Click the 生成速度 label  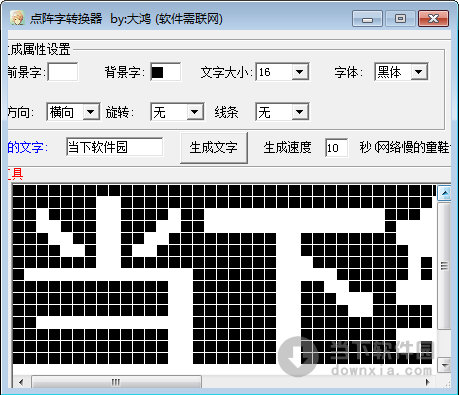pos(287,148)
